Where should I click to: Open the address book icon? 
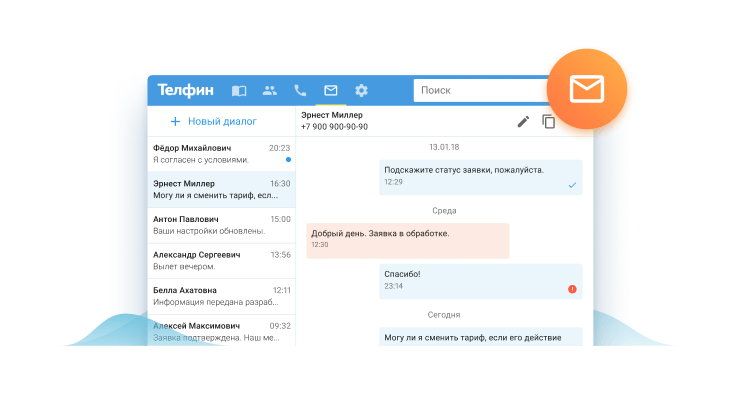[239, 90]
